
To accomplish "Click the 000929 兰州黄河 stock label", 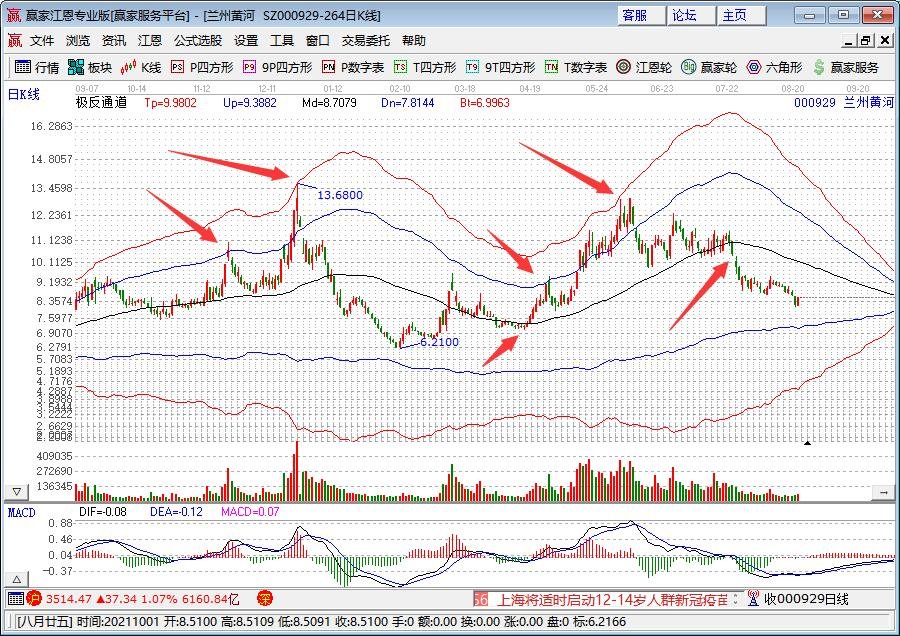I will [x=844, y=103].
